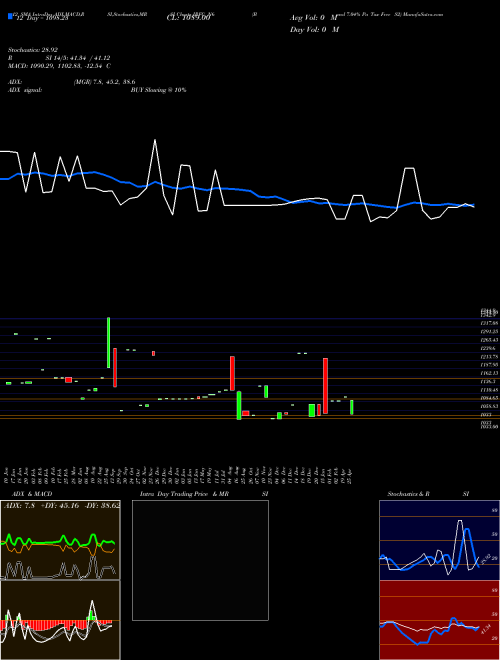Click the MACD: 1090.29, 1102.83, -12.54 line
The width and height of the screenshot is (500, 660).
click(59, 66)
